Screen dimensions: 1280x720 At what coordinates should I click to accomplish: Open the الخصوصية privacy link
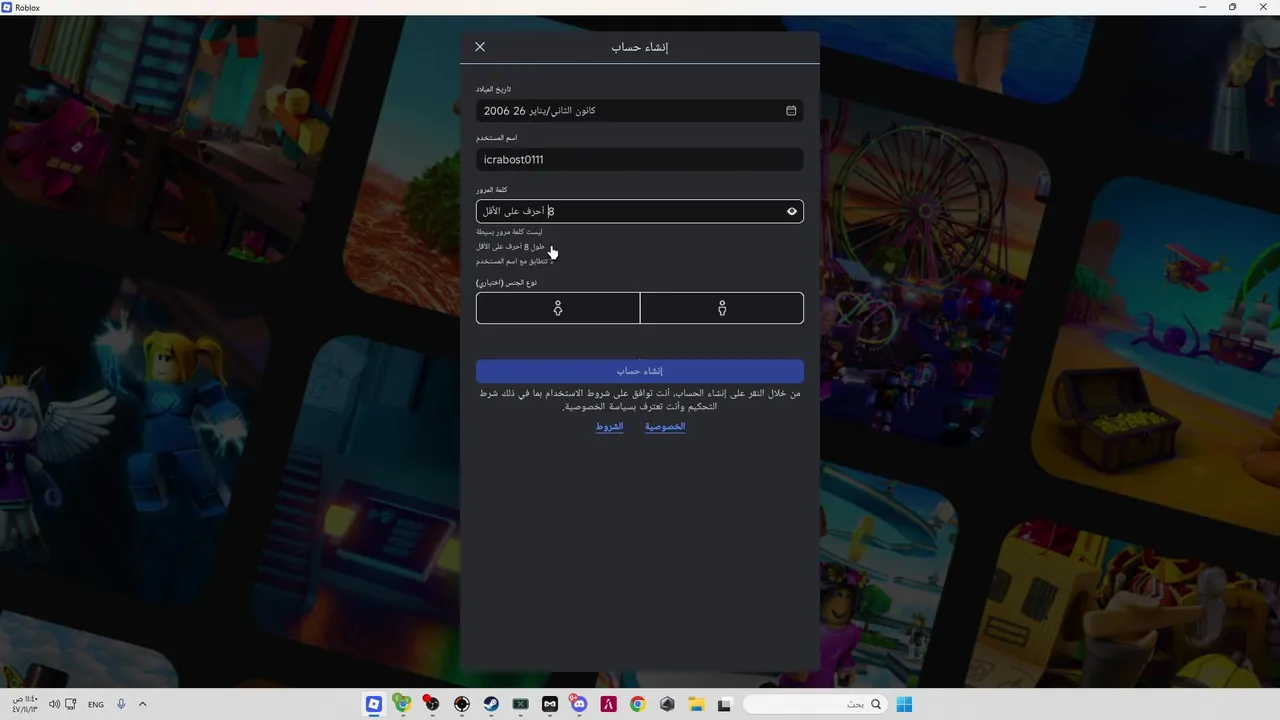(x=665, y=427)
